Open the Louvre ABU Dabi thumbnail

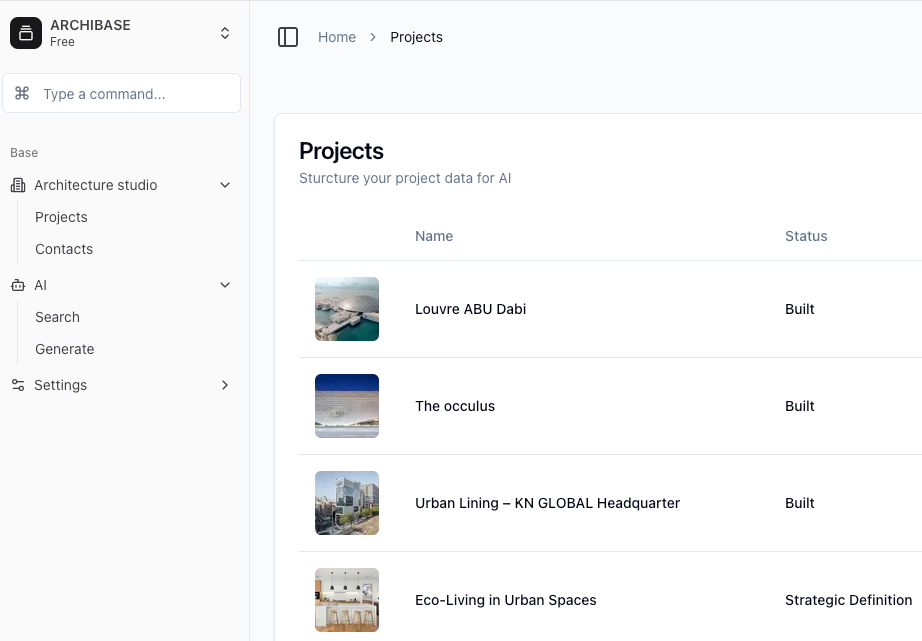pos(347,309)
